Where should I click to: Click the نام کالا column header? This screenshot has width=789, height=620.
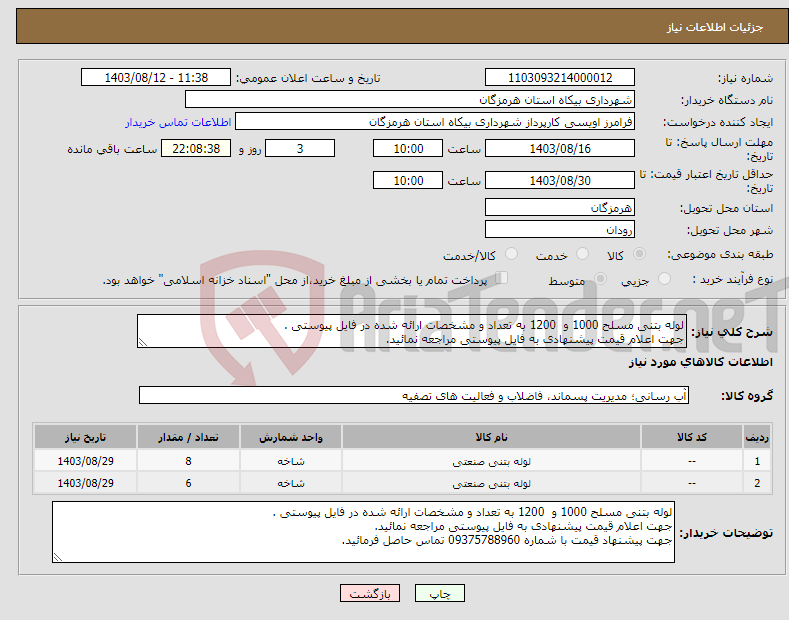[x=491, y=437]
